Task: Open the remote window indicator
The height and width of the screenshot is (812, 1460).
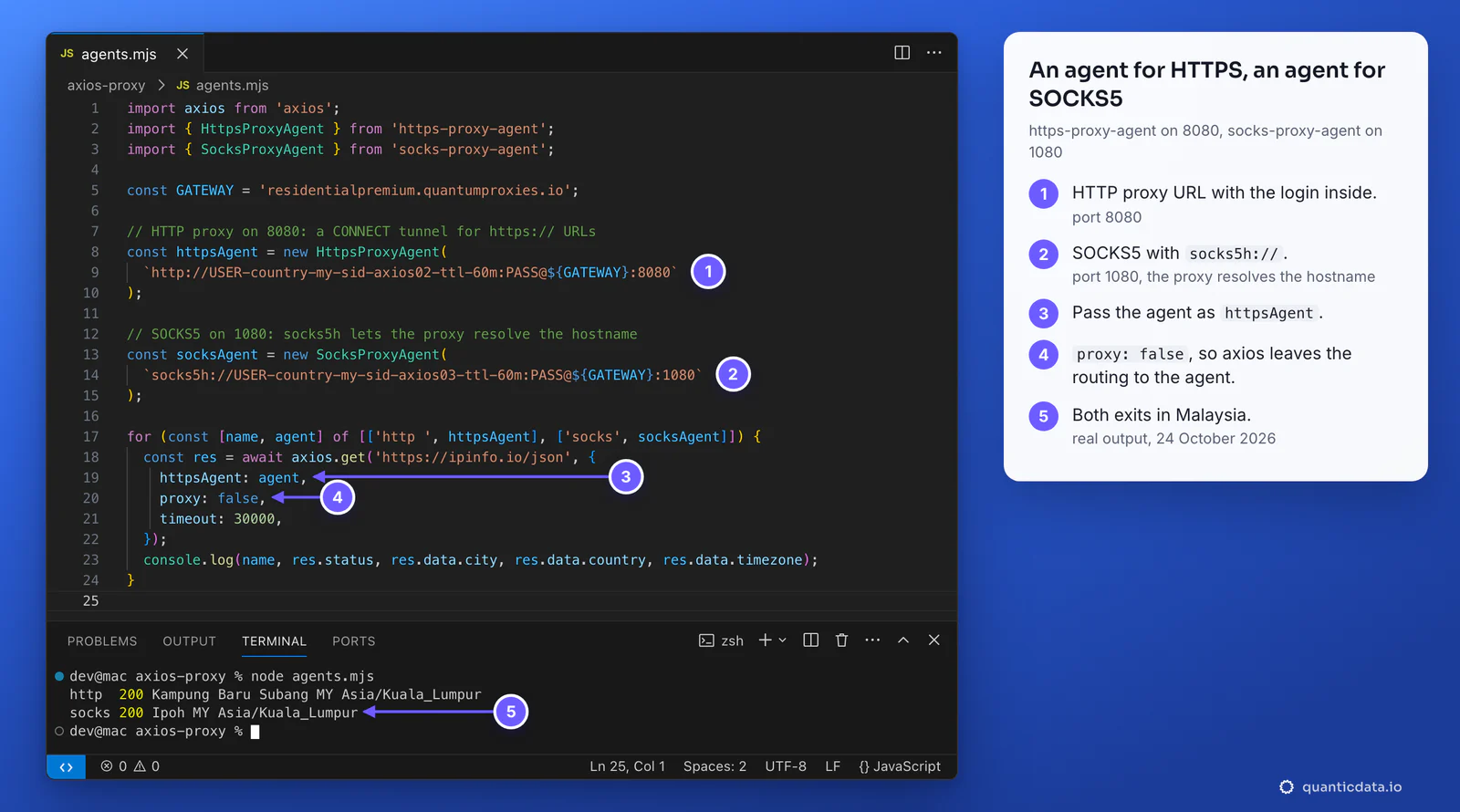Action: coord(66,766)
